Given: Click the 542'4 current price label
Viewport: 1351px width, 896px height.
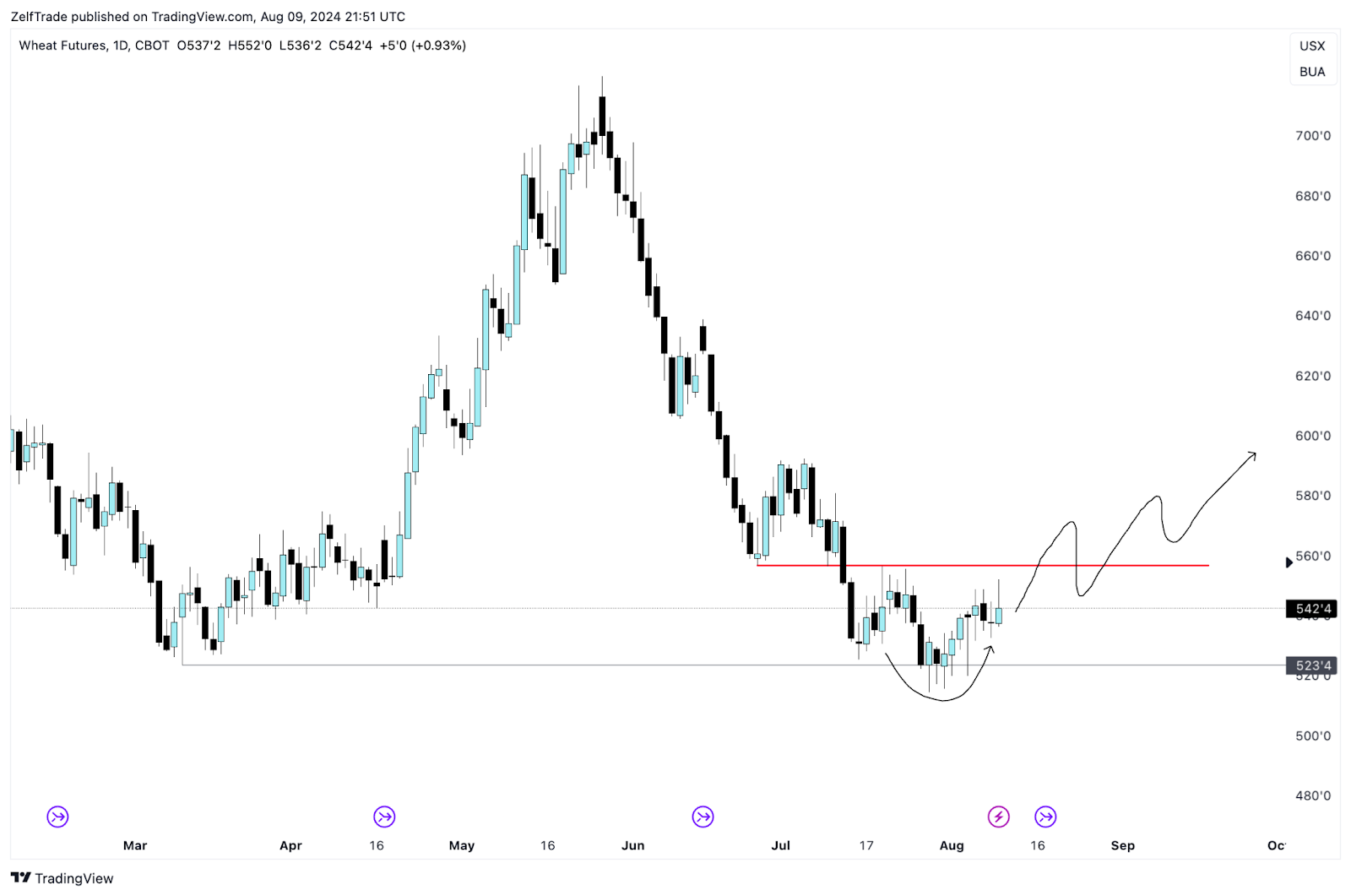Looking at the screenshot, I should click(1312, 609).
